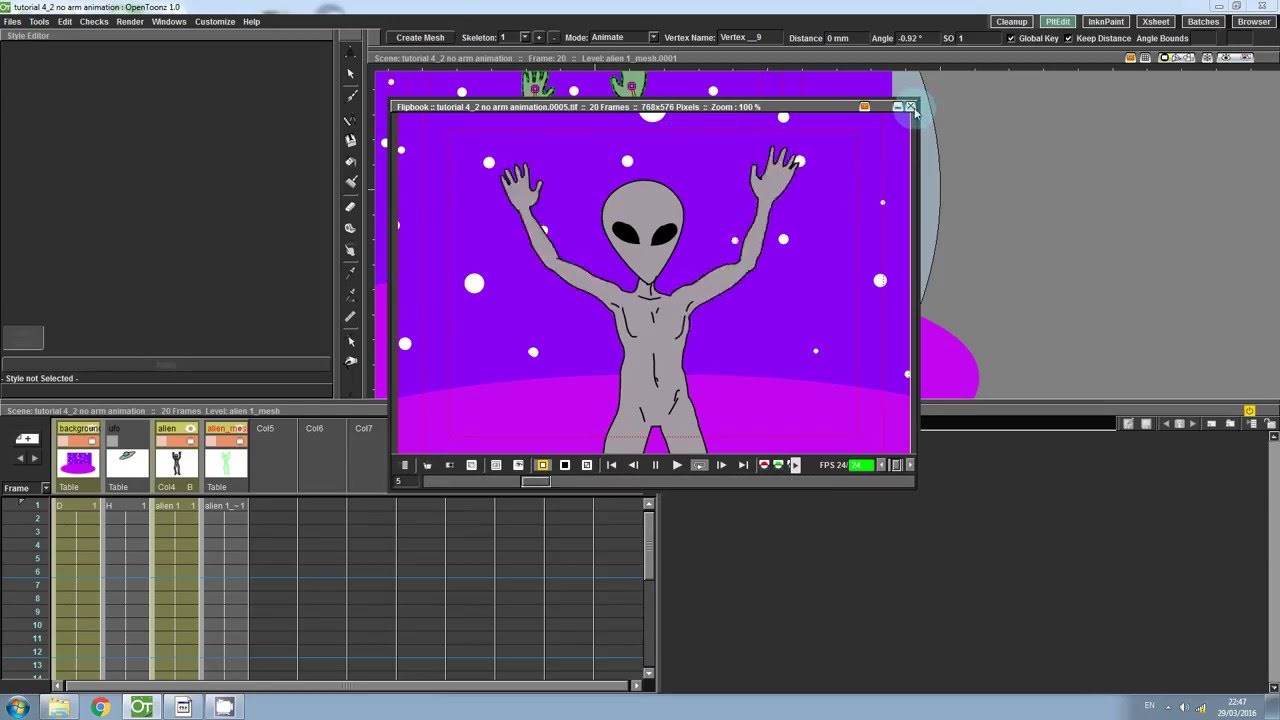Click the Flipbook snapshot icon
1280x720 pixels.
coord(450,465)
